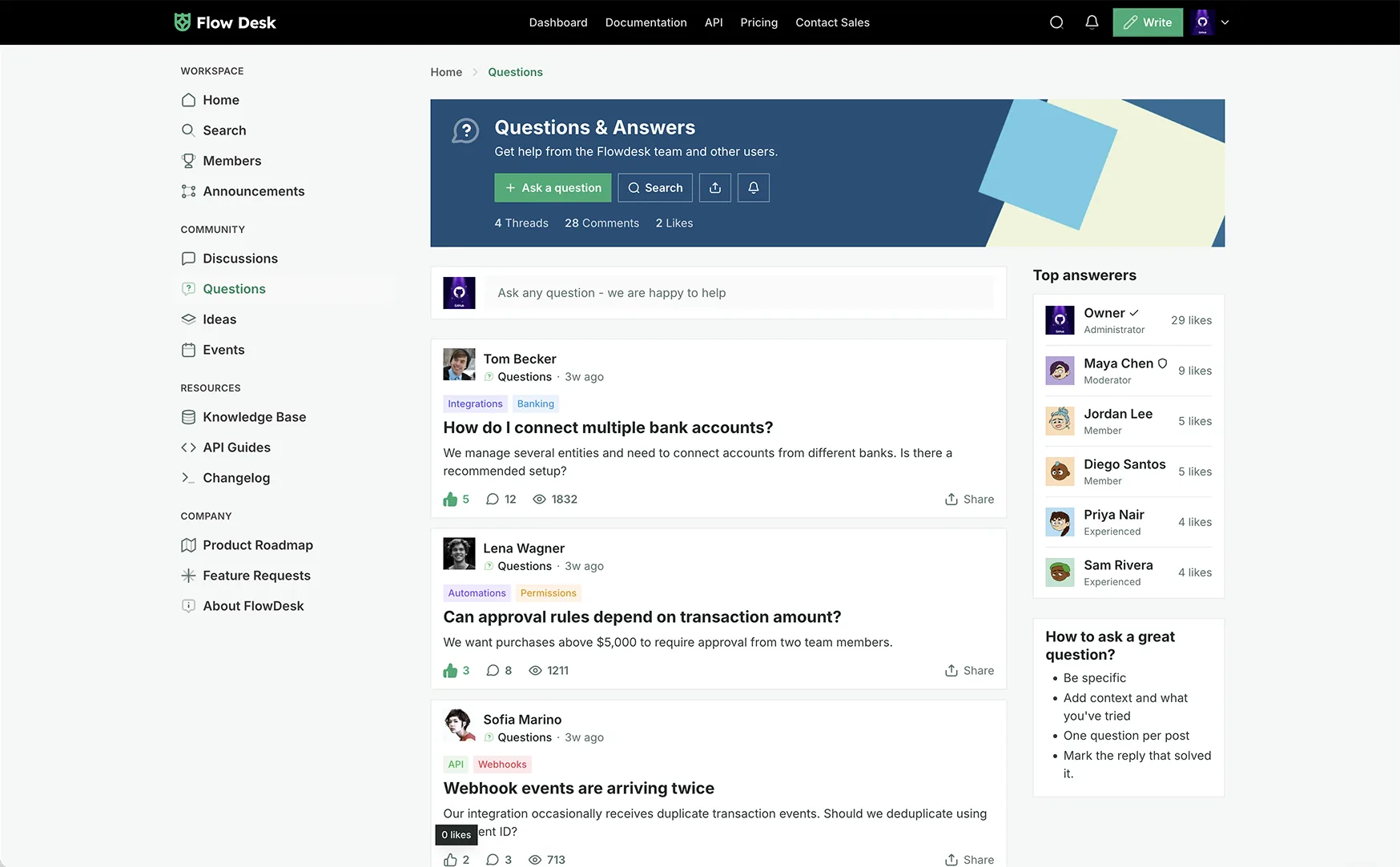The image size is (1400, 867).
Task: Open Priya Nair in Top answerers
Action: [1128, 522]
